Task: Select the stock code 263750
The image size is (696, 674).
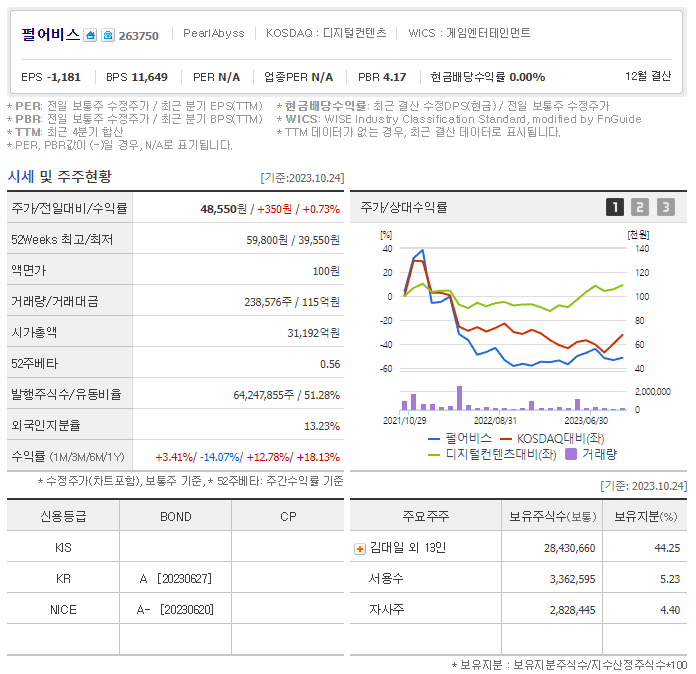Action: click(x=138, y=36)
